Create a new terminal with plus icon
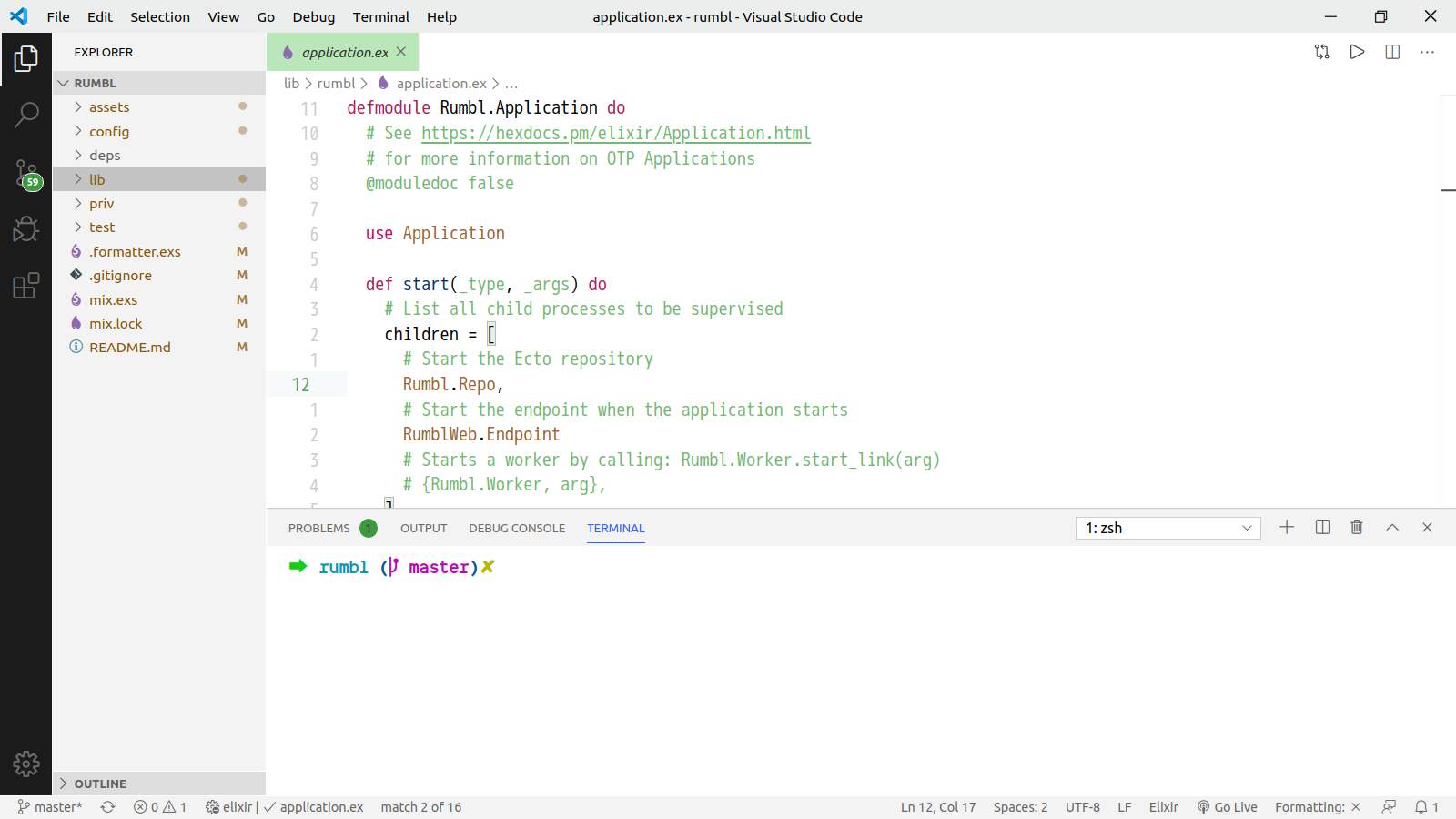This screenshot has width=1456, height=819. [x=1287, y=527]
